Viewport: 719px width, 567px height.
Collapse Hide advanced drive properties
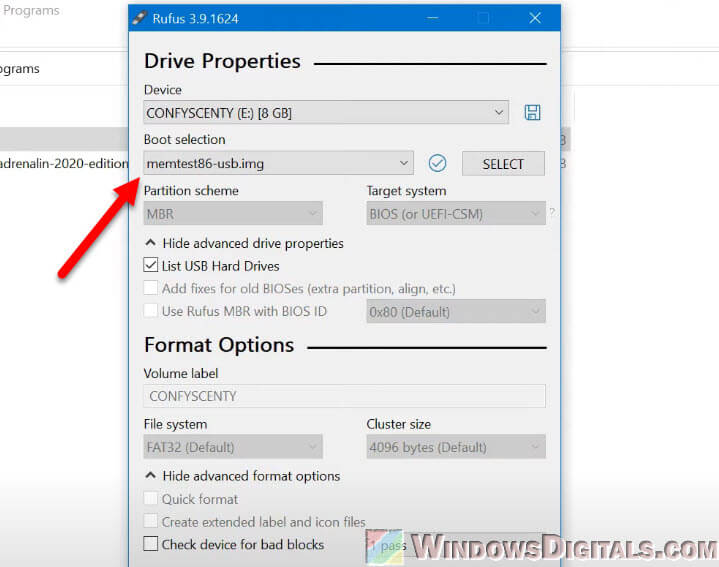(x=244, y=243)
